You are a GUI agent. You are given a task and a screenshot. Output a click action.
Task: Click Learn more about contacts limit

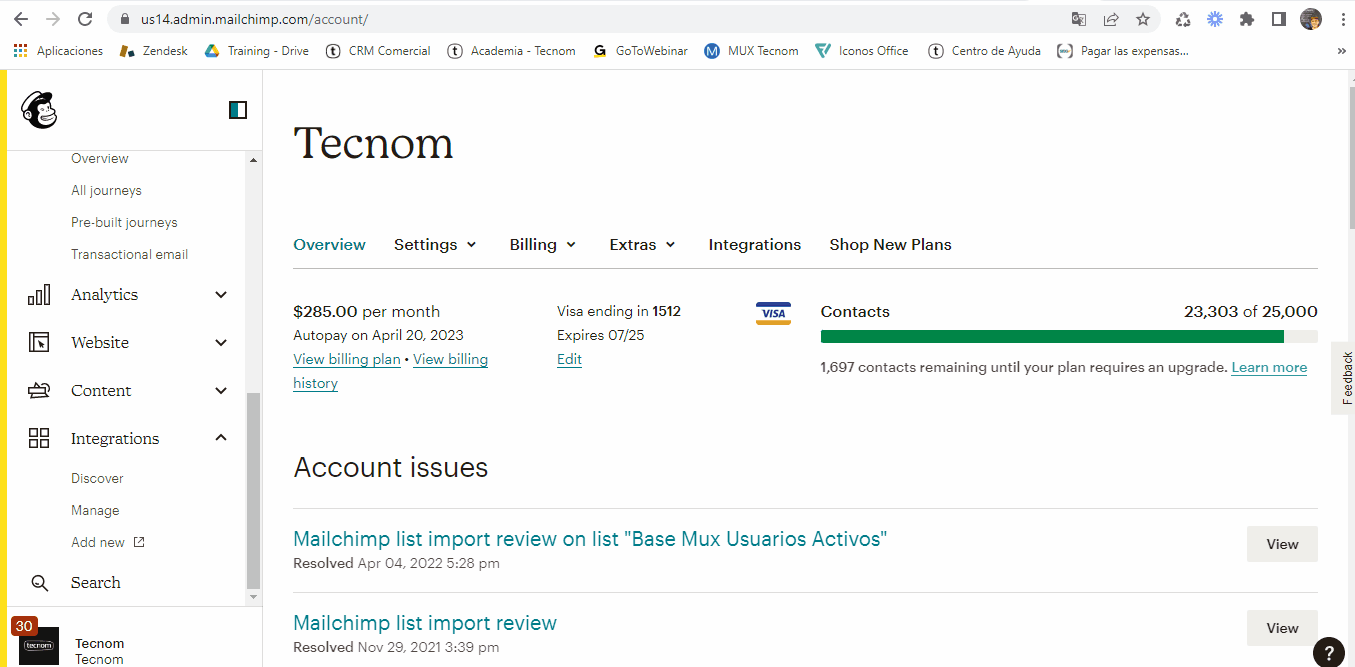tap(1269, 367)
